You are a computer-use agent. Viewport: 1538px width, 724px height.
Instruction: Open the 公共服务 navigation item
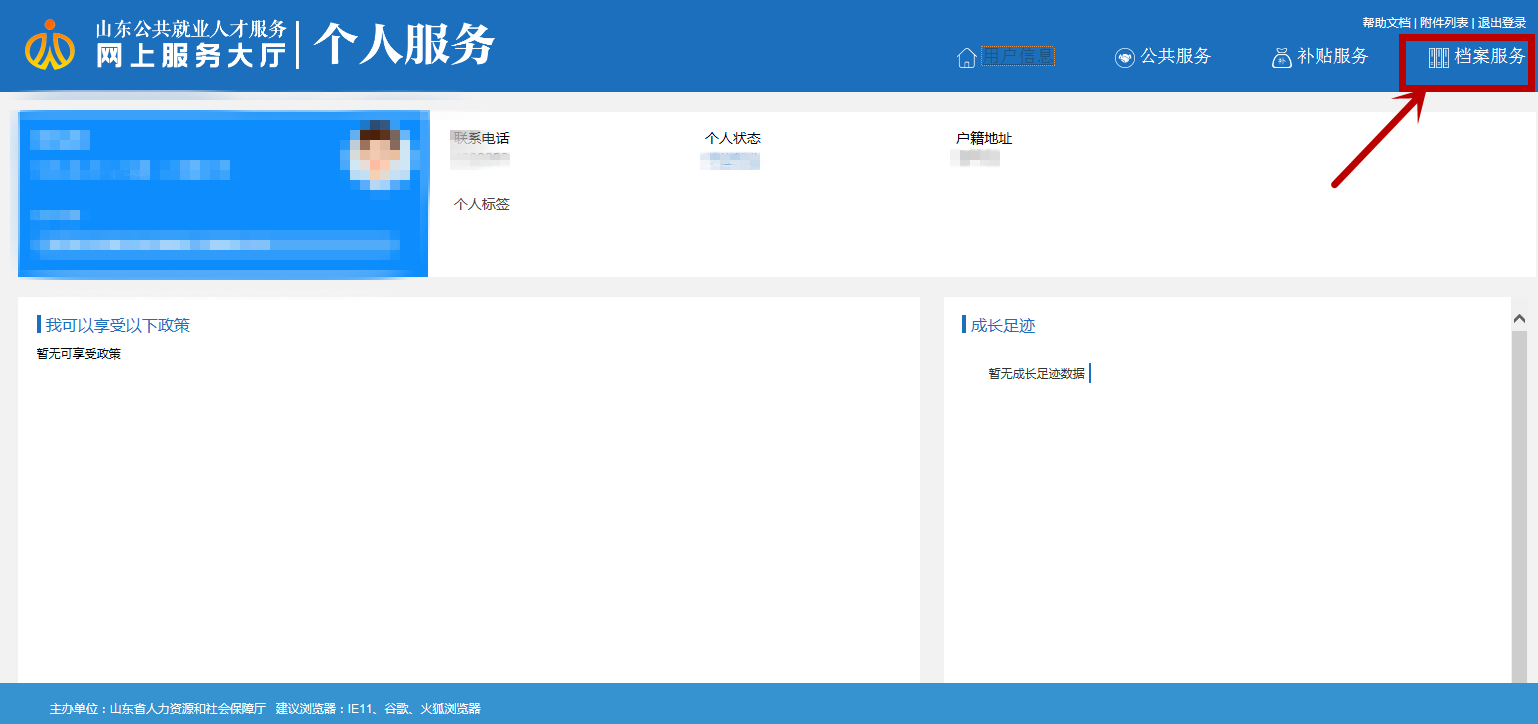[x=1163, y=57]
